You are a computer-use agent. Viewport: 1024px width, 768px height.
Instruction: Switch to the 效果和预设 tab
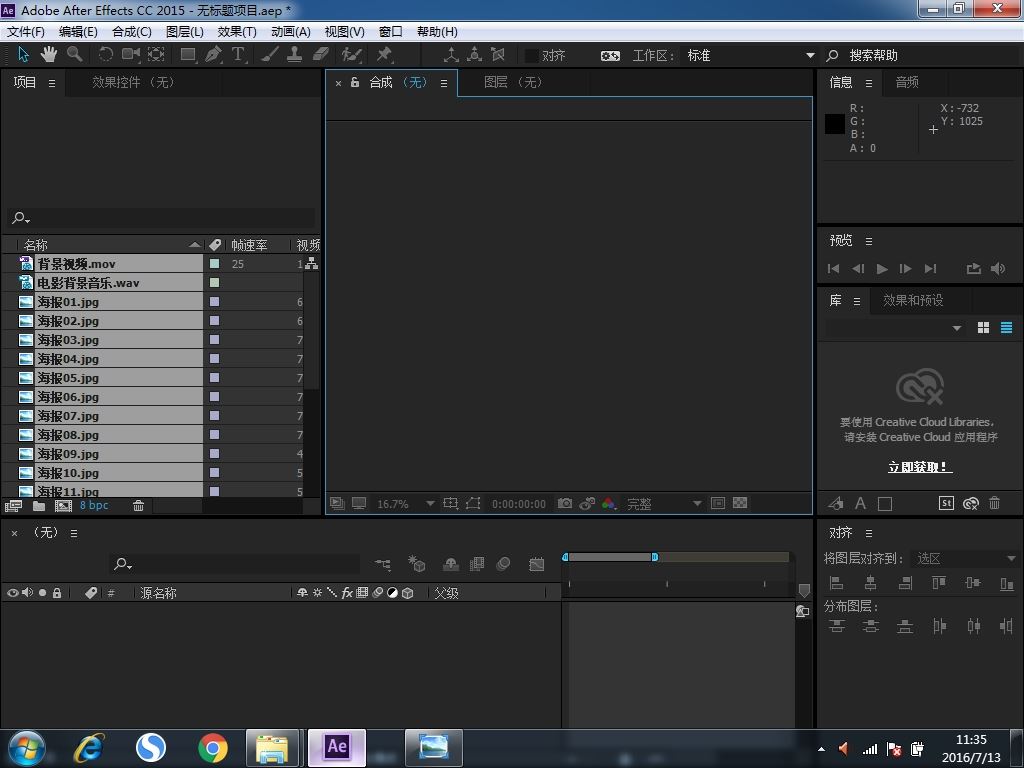[x=912, y=300]
